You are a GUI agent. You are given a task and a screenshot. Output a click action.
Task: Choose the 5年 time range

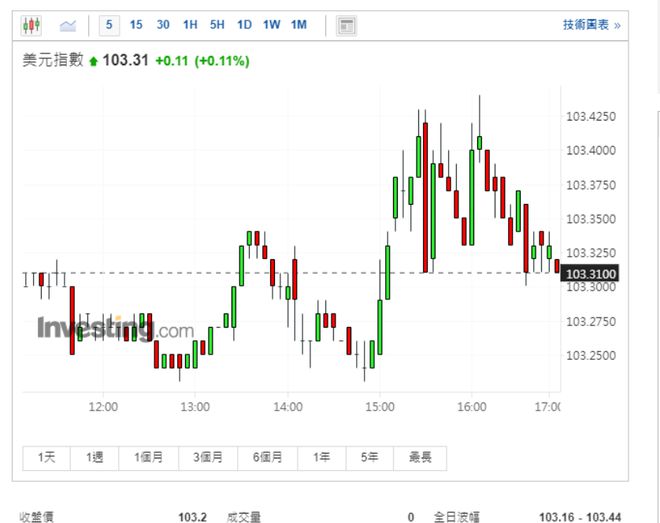[370, 458]
